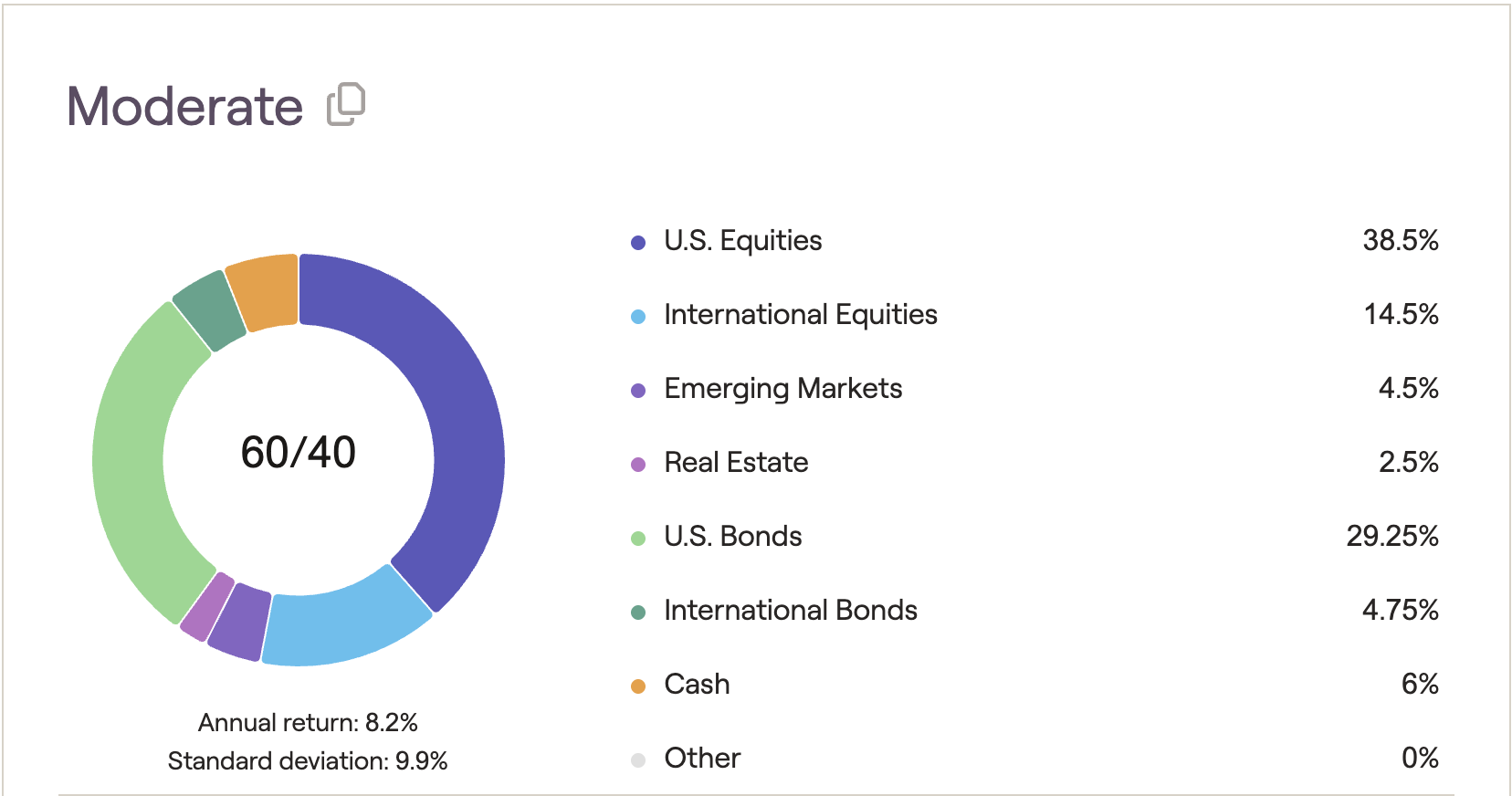The height and width of the screenshot is (796, 1512).
Task: Click the orange donut segment
Action: click(x=265, y=290)
